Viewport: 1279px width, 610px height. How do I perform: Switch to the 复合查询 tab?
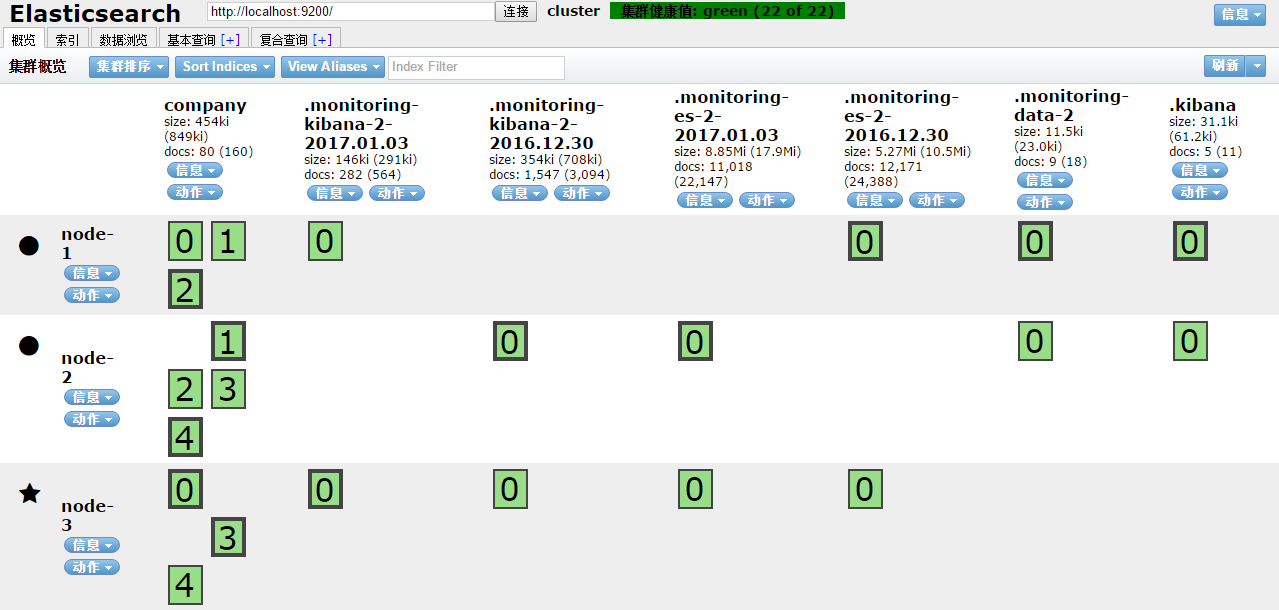pos(296,39)
